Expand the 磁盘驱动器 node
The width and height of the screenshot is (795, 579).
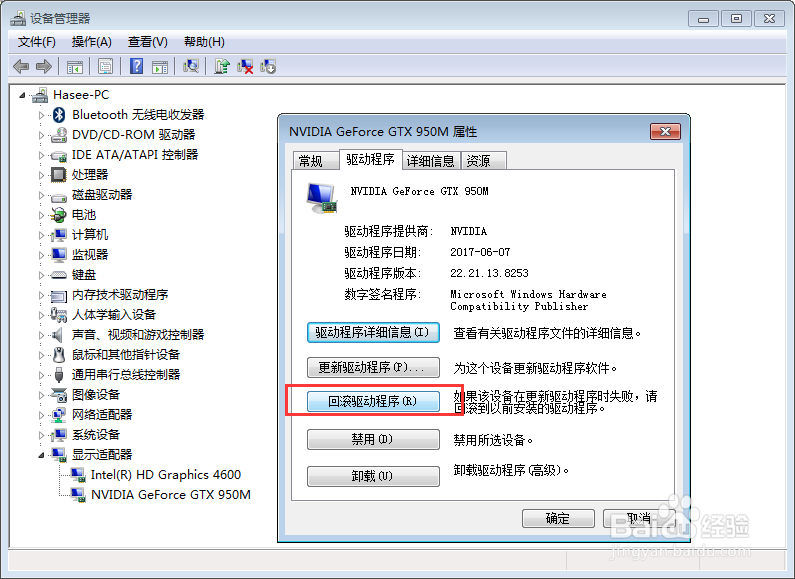[42, 195]
